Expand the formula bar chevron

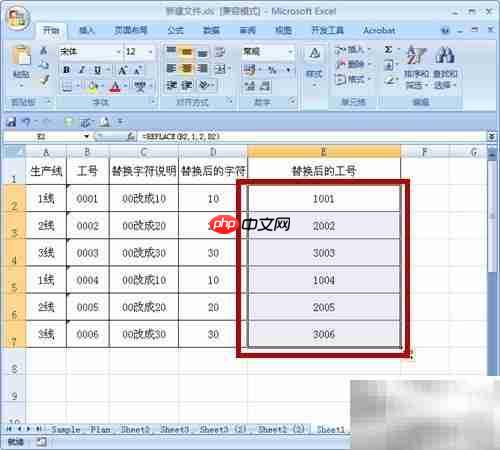coord(492,136)
